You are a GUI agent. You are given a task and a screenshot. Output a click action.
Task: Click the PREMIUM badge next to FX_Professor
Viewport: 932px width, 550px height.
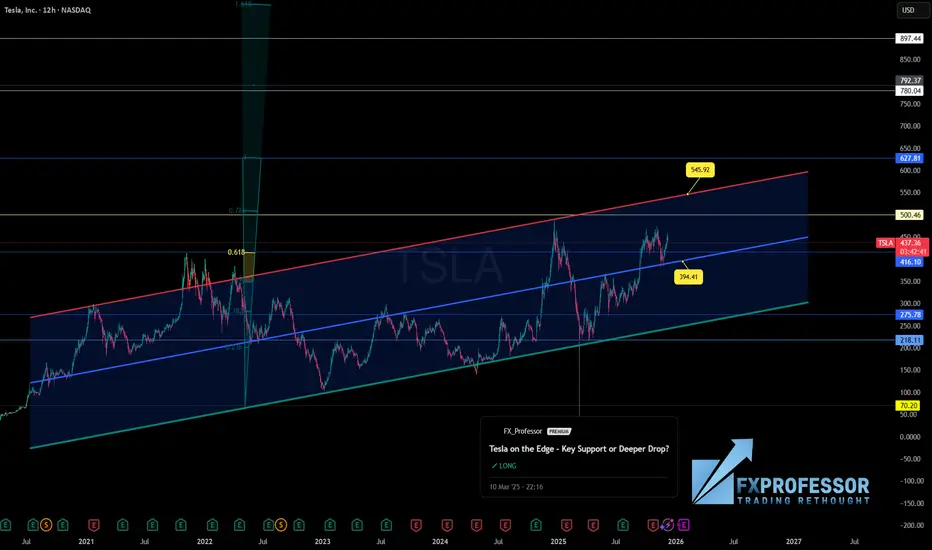559,431
